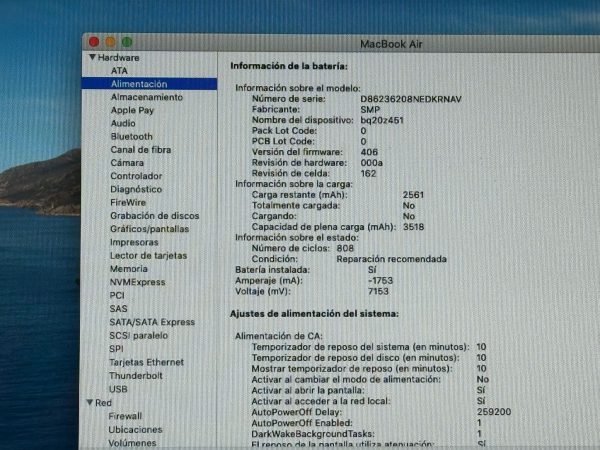
Task: Select Gráficos/pantallas entry
Action: pos(149,229)
